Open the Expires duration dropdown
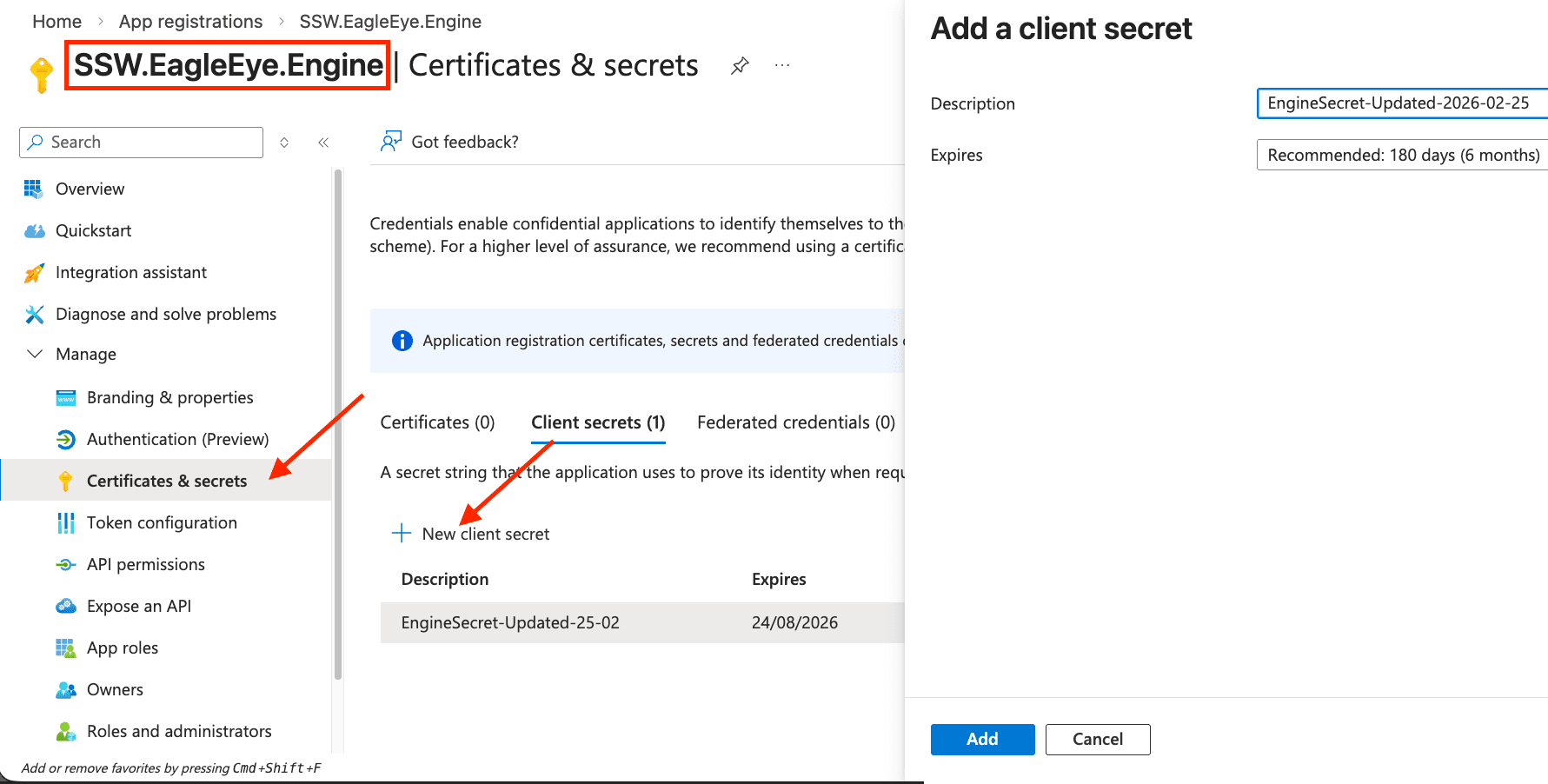The image size is (1548, 784). (1401, 155)
